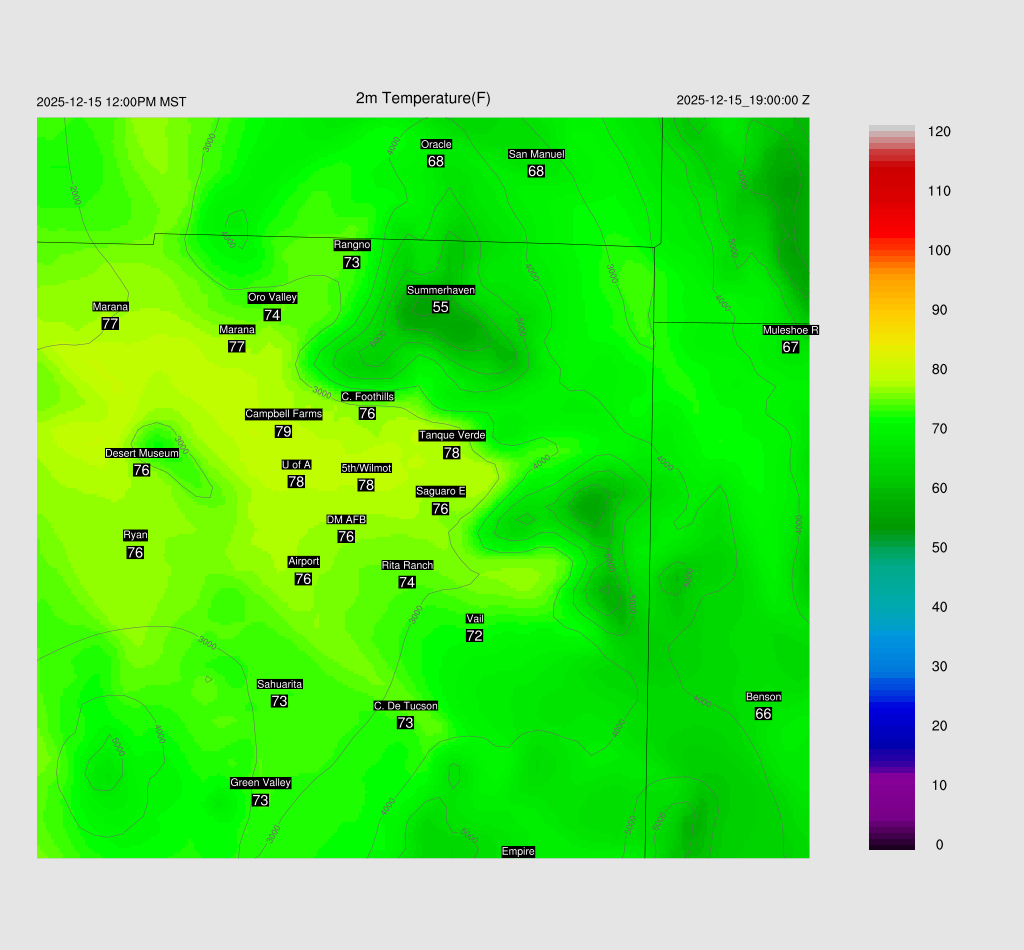The height and width of the screenshot is (950, 1024).
Task: Select the U of A station label
Action: pos(296,464)
